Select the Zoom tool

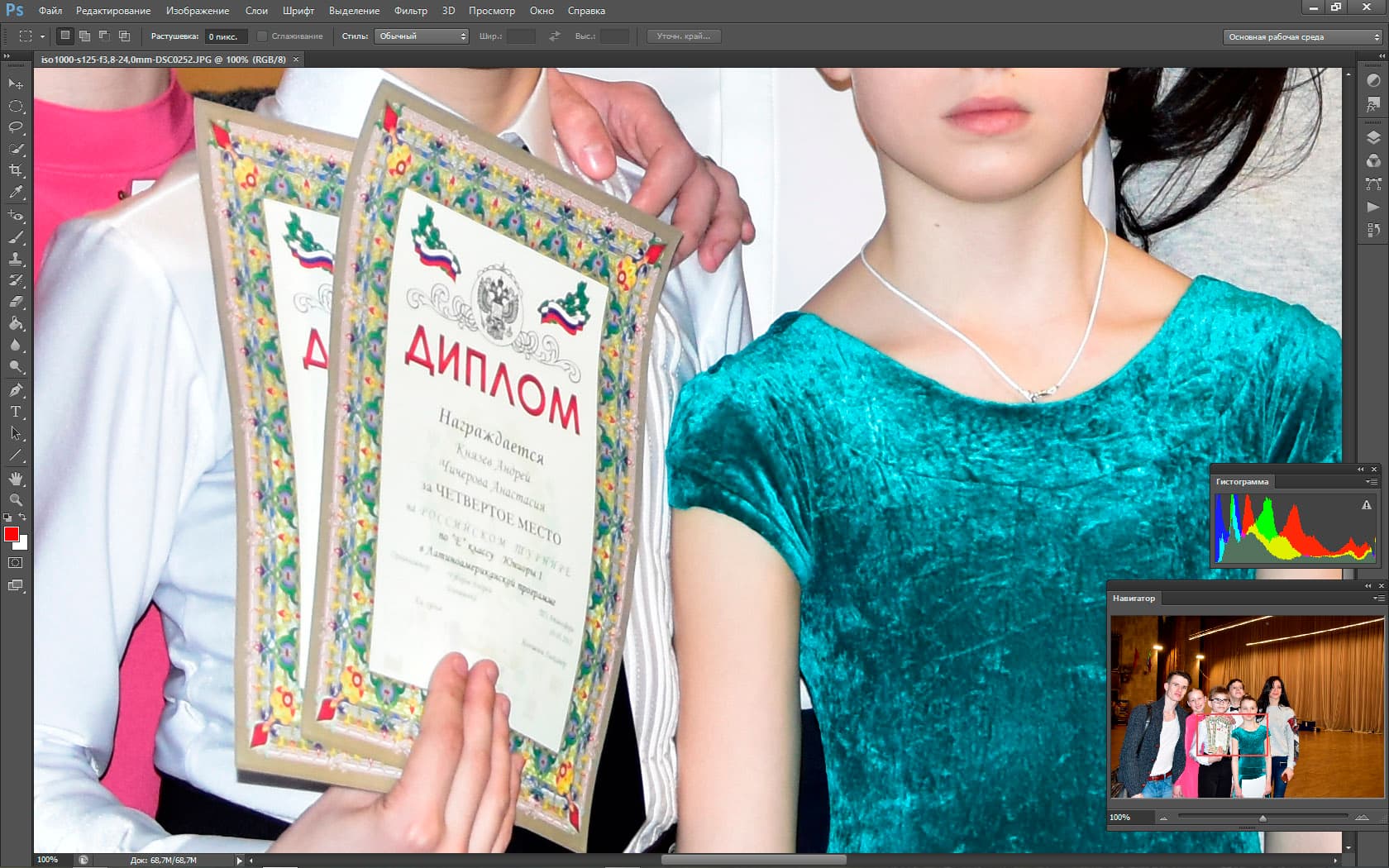tap(16, 500)
